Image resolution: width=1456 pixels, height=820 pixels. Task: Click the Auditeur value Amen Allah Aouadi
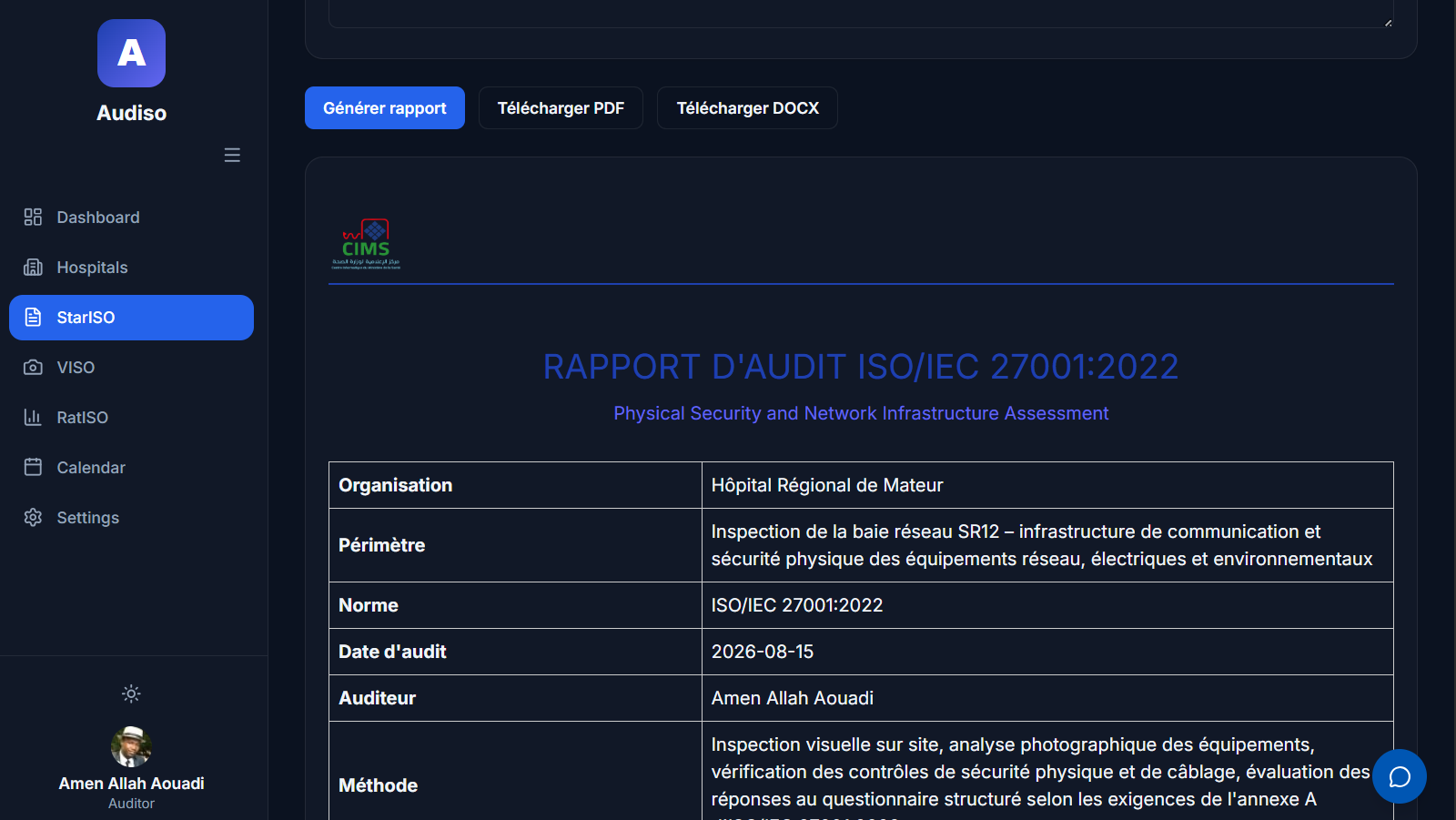(x=793, y=698)
